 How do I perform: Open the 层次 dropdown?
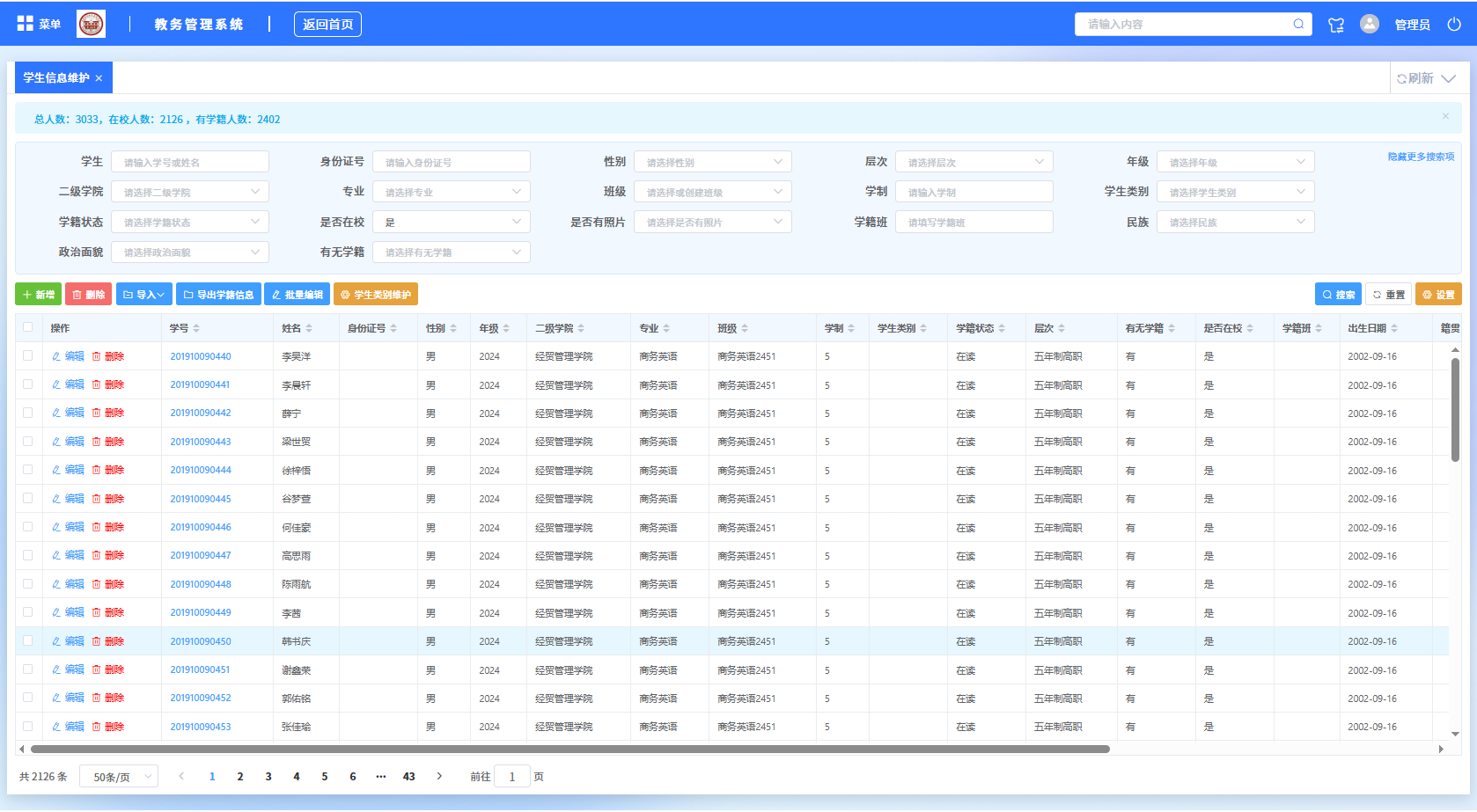point(974,162)
